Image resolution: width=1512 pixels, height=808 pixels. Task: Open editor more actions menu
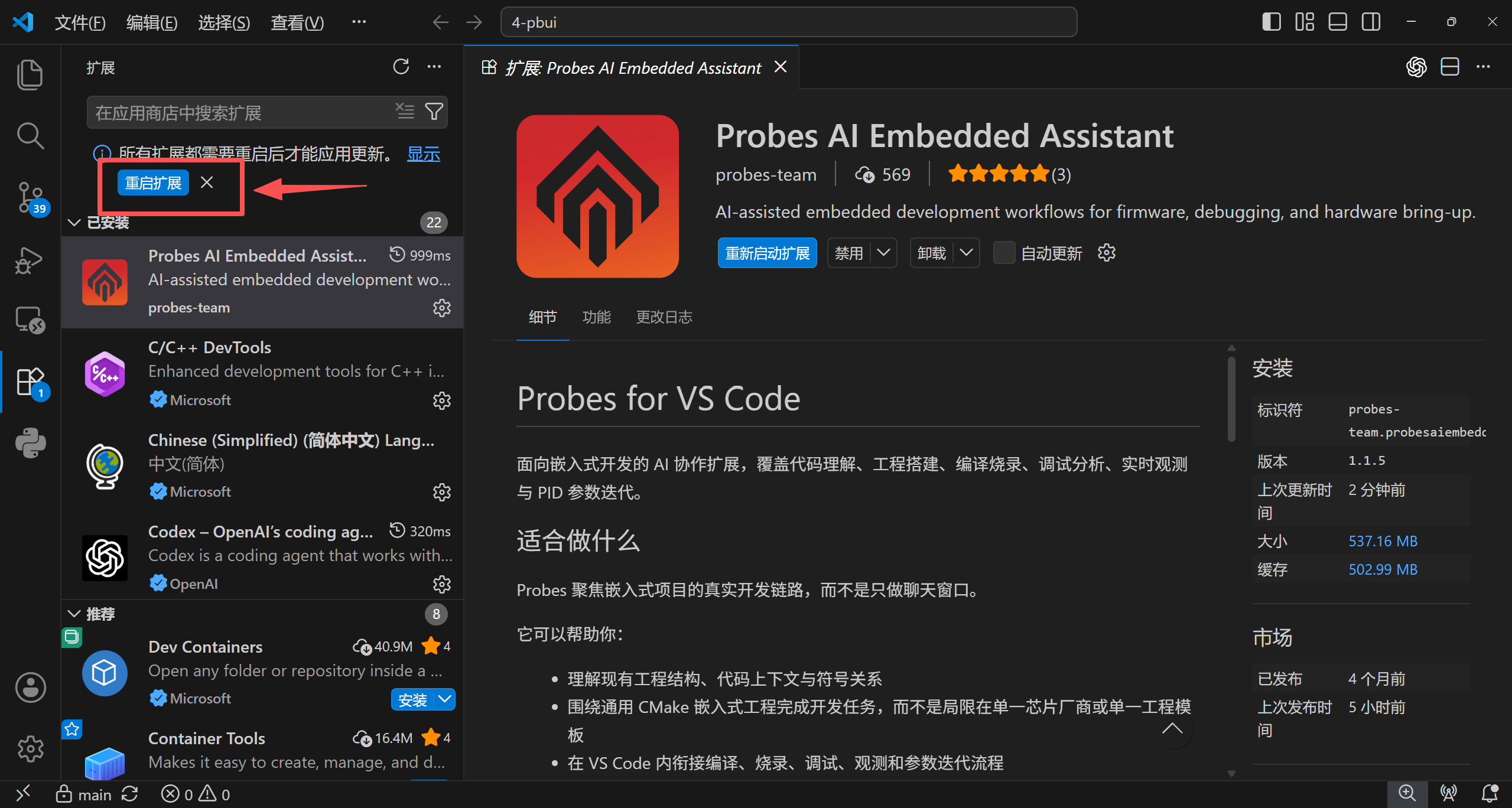(1483, 67)
